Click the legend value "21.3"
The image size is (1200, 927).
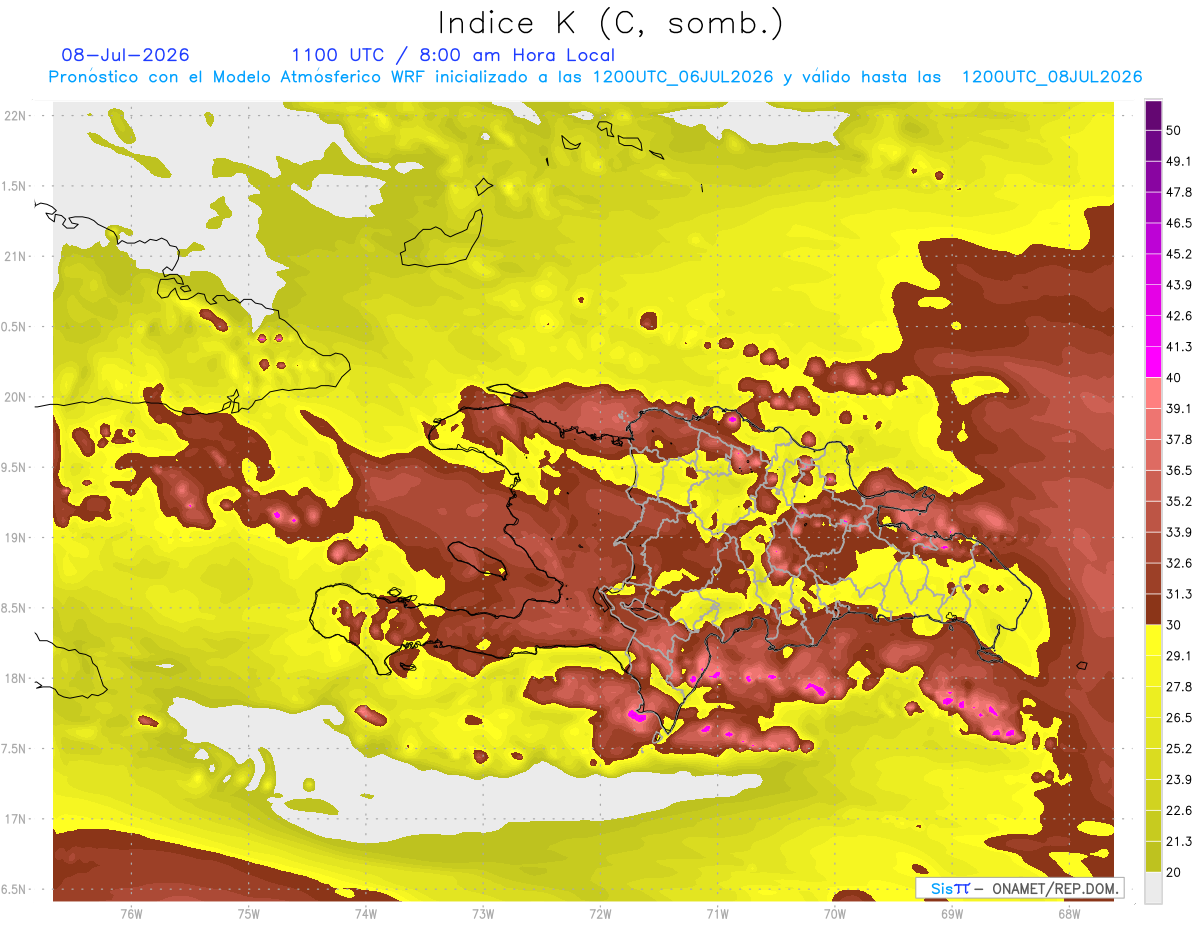(1178, 842)
